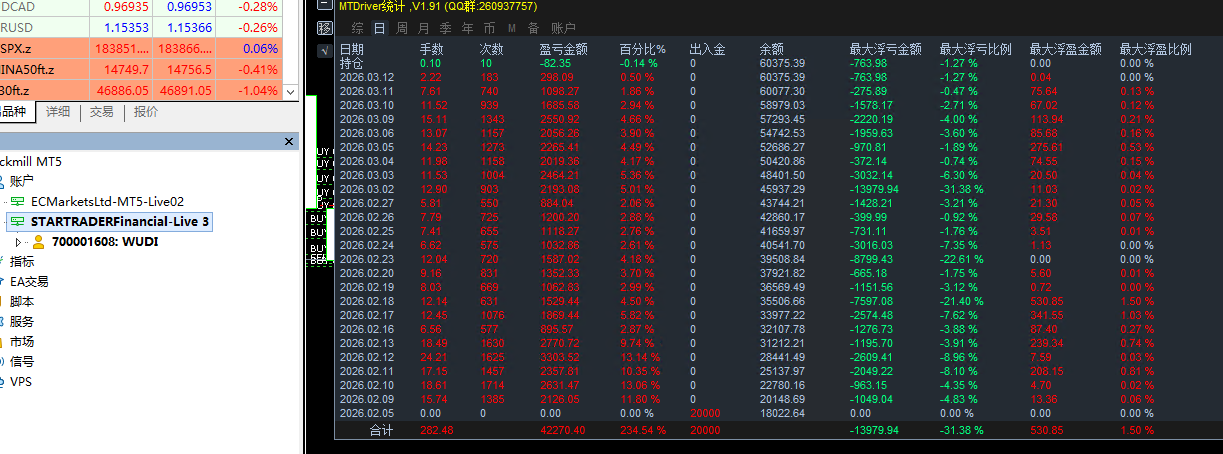This screenshot has height=454, width=1223.
Task: Click the 2026.02.23 date row
Action: 367,259
